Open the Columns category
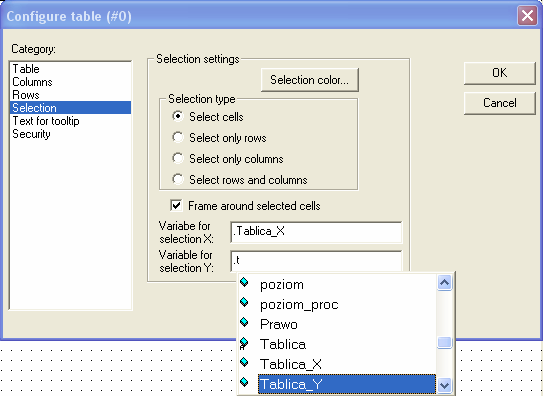 (x=32, y=82)
